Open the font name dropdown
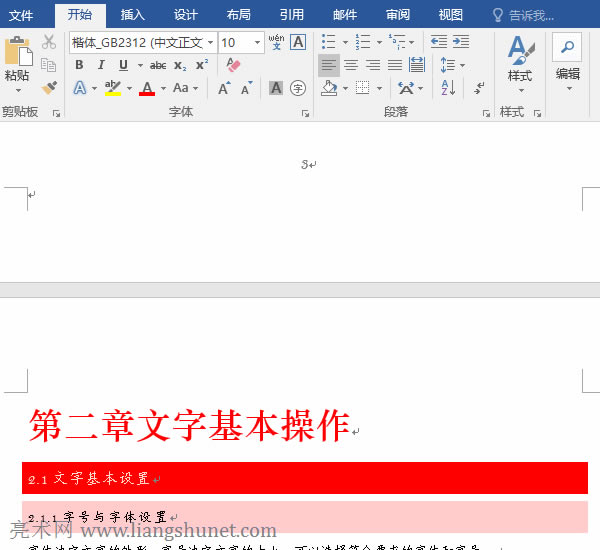 pyautogui.click(x=210, y=42)
